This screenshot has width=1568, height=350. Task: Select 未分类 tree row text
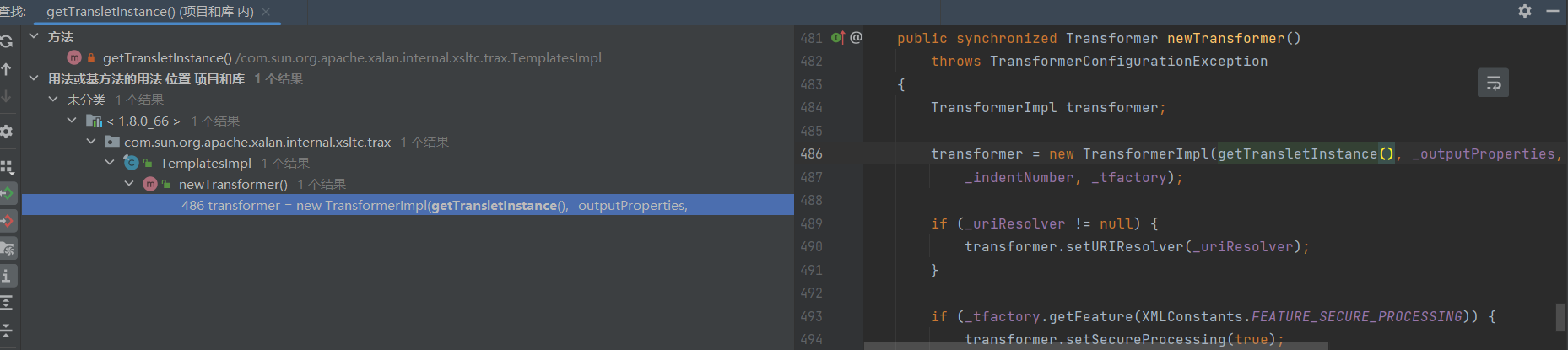click(86, 100)
